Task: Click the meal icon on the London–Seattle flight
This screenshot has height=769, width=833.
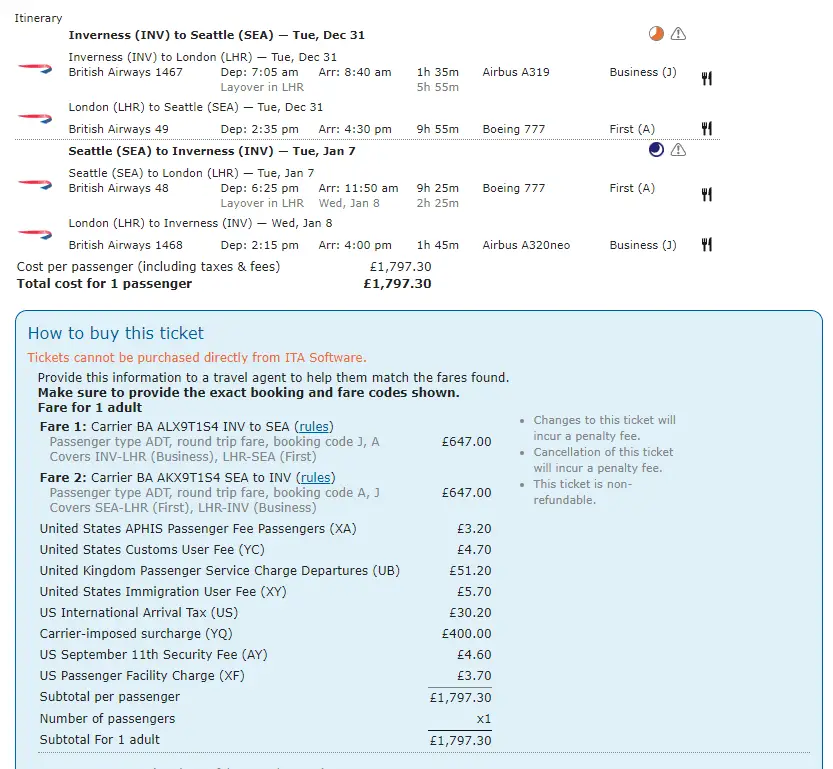Action: coord(706,129)
